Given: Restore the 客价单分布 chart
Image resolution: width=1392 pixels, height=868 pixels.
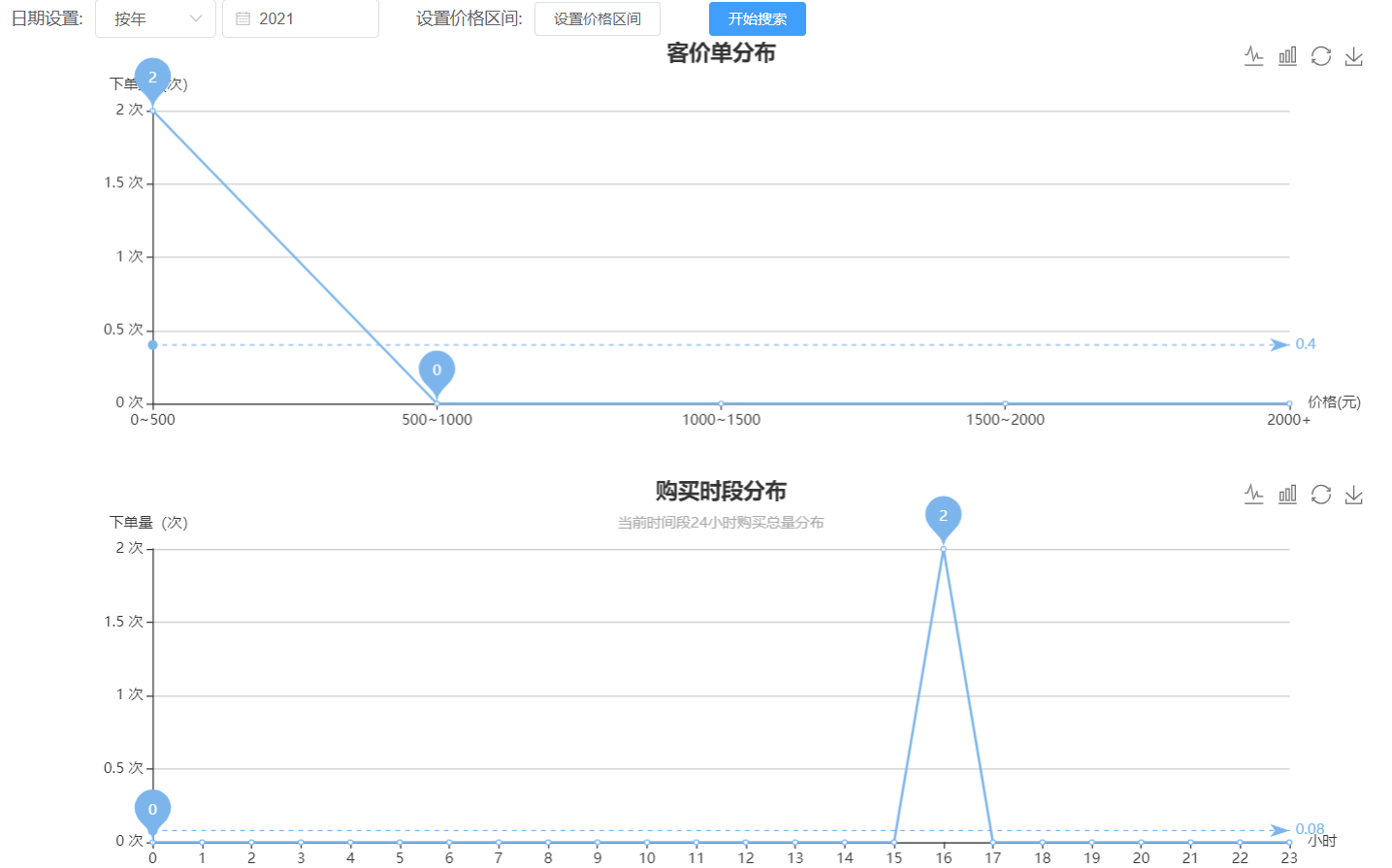Looking at the screenshot, I should point(1320,56).
